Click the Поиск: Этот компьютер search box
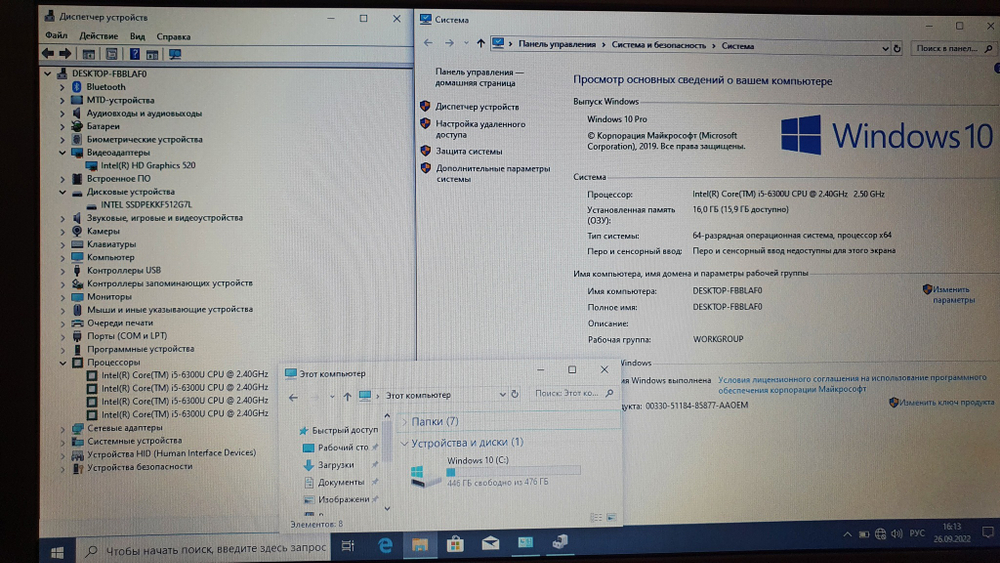Screen dimensions: 1000x563 tap(573, 393)
